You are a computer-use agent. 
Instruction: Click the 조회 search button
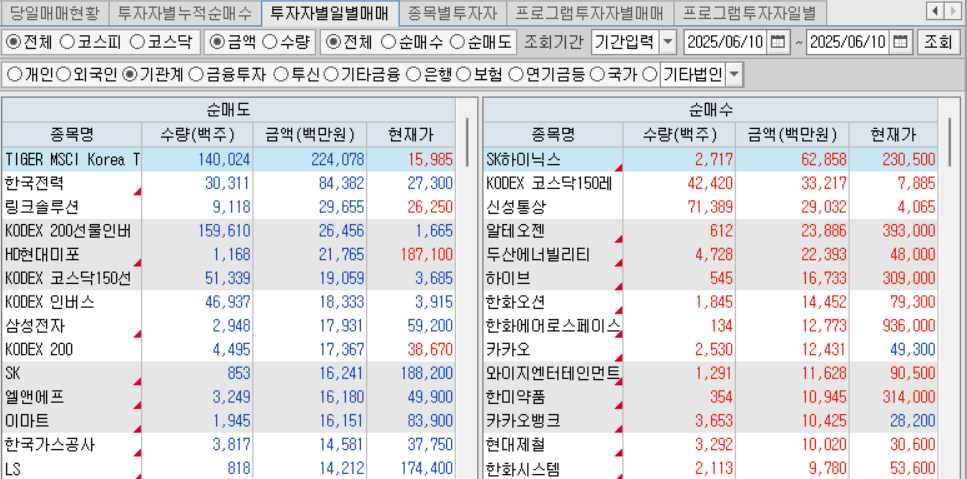click(937, 42)
